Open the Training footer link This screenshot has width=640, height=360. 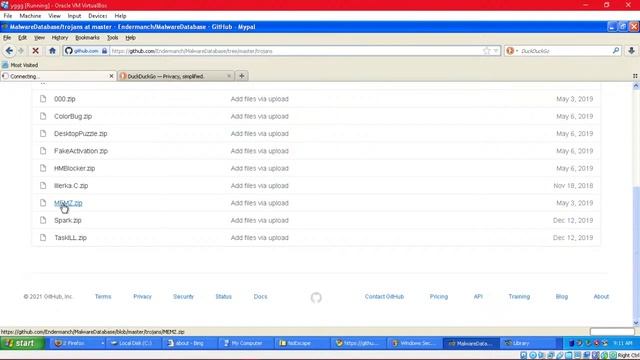(519, 297)
